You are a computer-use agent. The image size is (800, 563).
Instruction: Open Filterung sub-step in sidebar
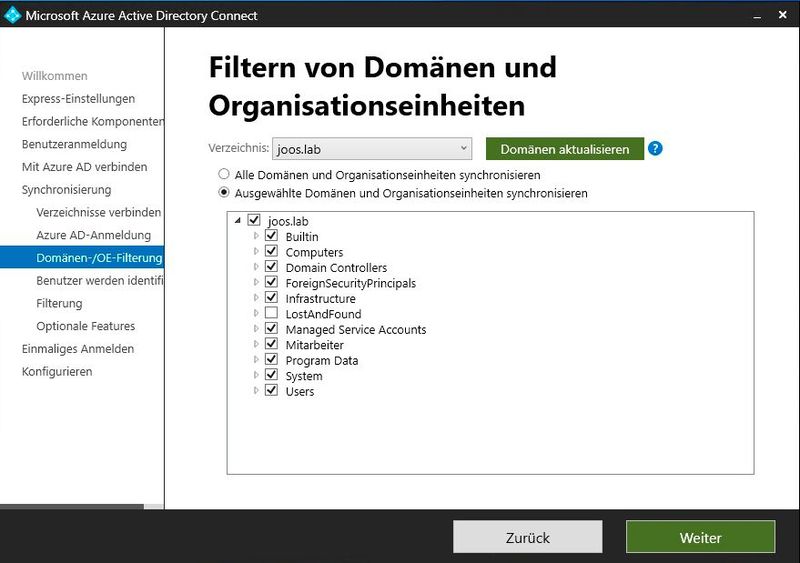click(x=59, y=303)
